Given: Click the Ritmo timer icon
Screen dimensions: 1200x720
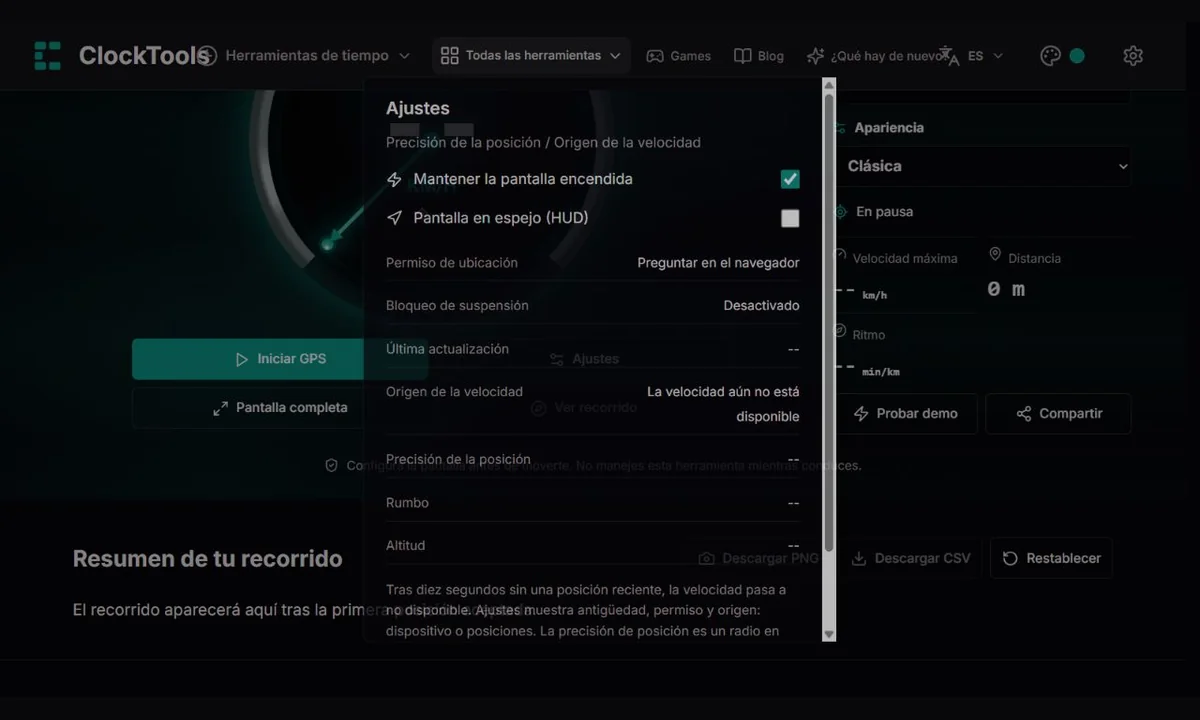Looking at the screenshot, I should coord(840,331).
